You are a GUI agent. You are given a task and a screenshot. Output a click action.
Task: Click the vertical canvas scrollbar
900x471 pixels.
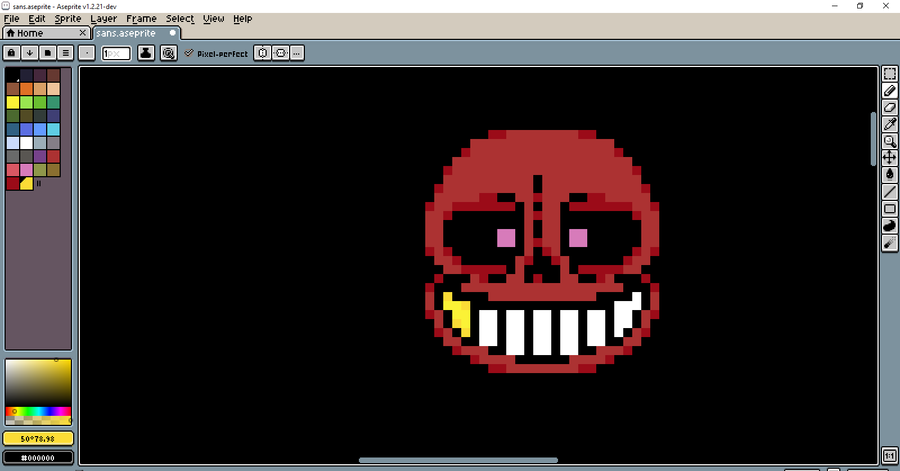(x=873, y=138)
